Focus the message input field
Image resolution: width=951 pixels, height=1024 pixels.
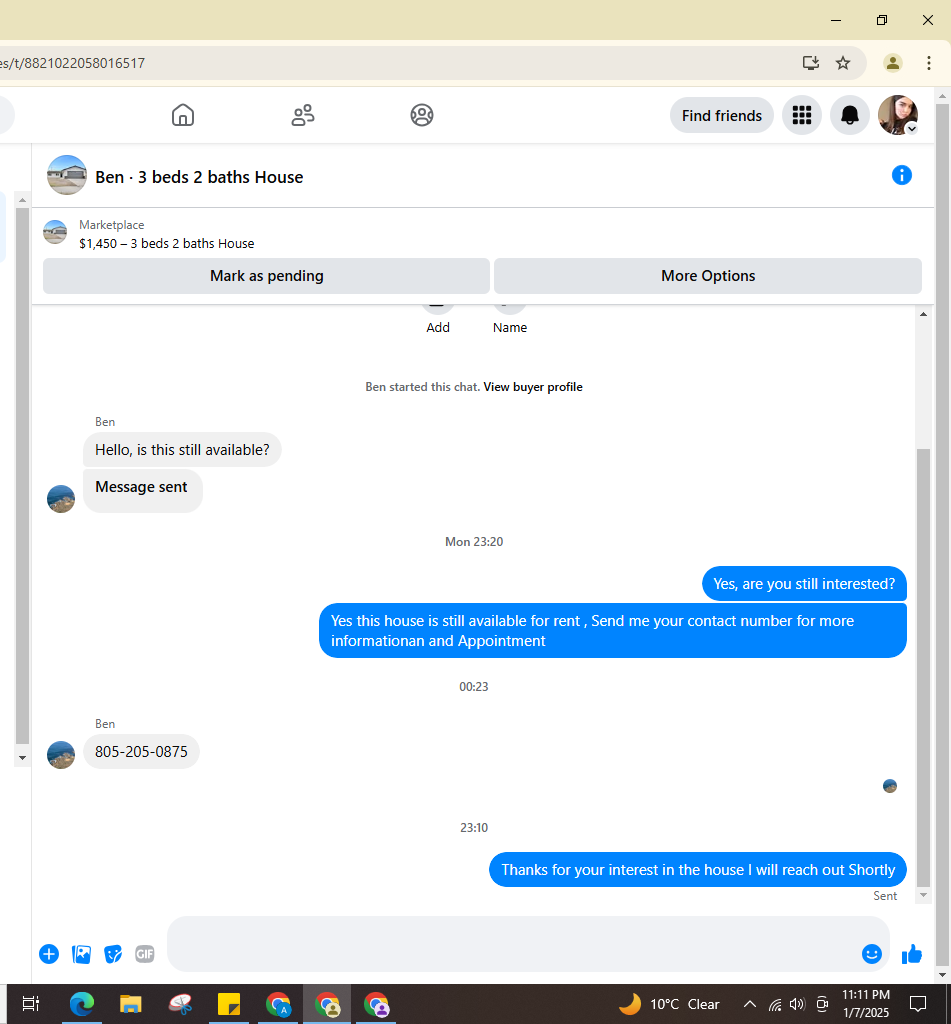click(x=513, y=944)
